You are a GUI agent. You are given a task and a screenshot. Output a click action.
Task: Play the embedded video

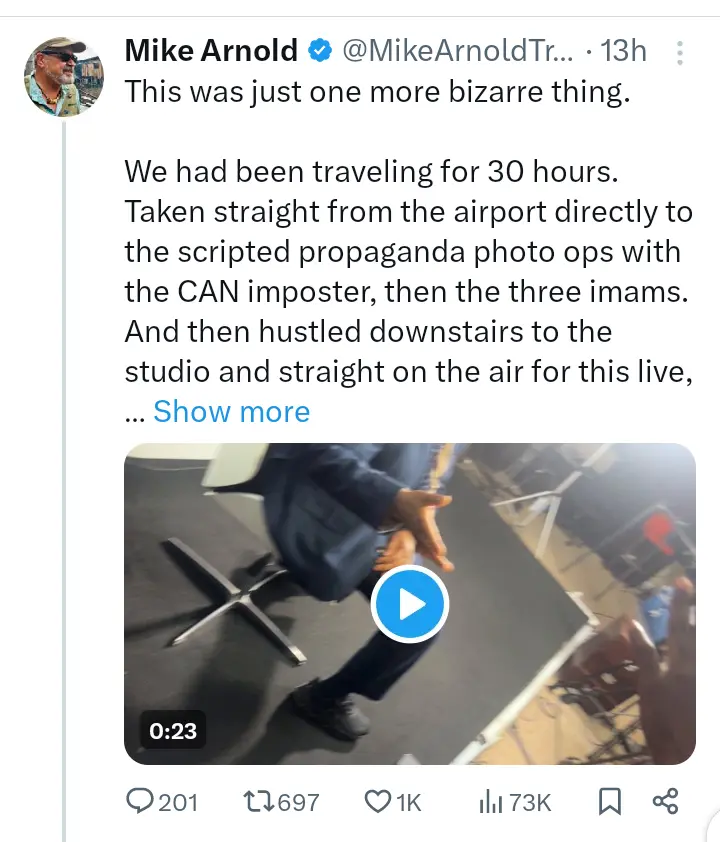click(410, 604)
